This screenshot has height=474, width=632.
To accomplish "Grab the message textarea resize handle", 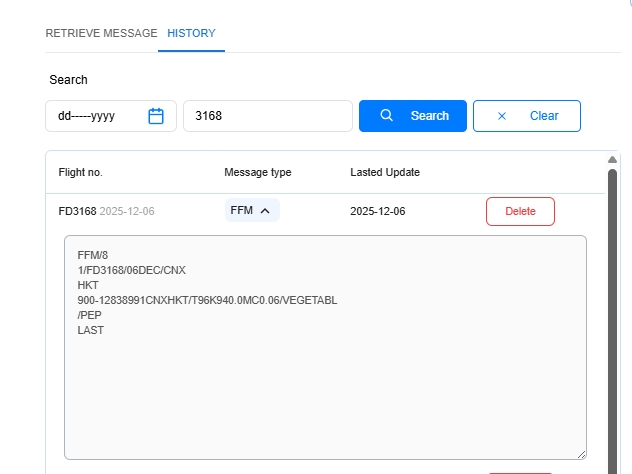I will coord(580,453).
